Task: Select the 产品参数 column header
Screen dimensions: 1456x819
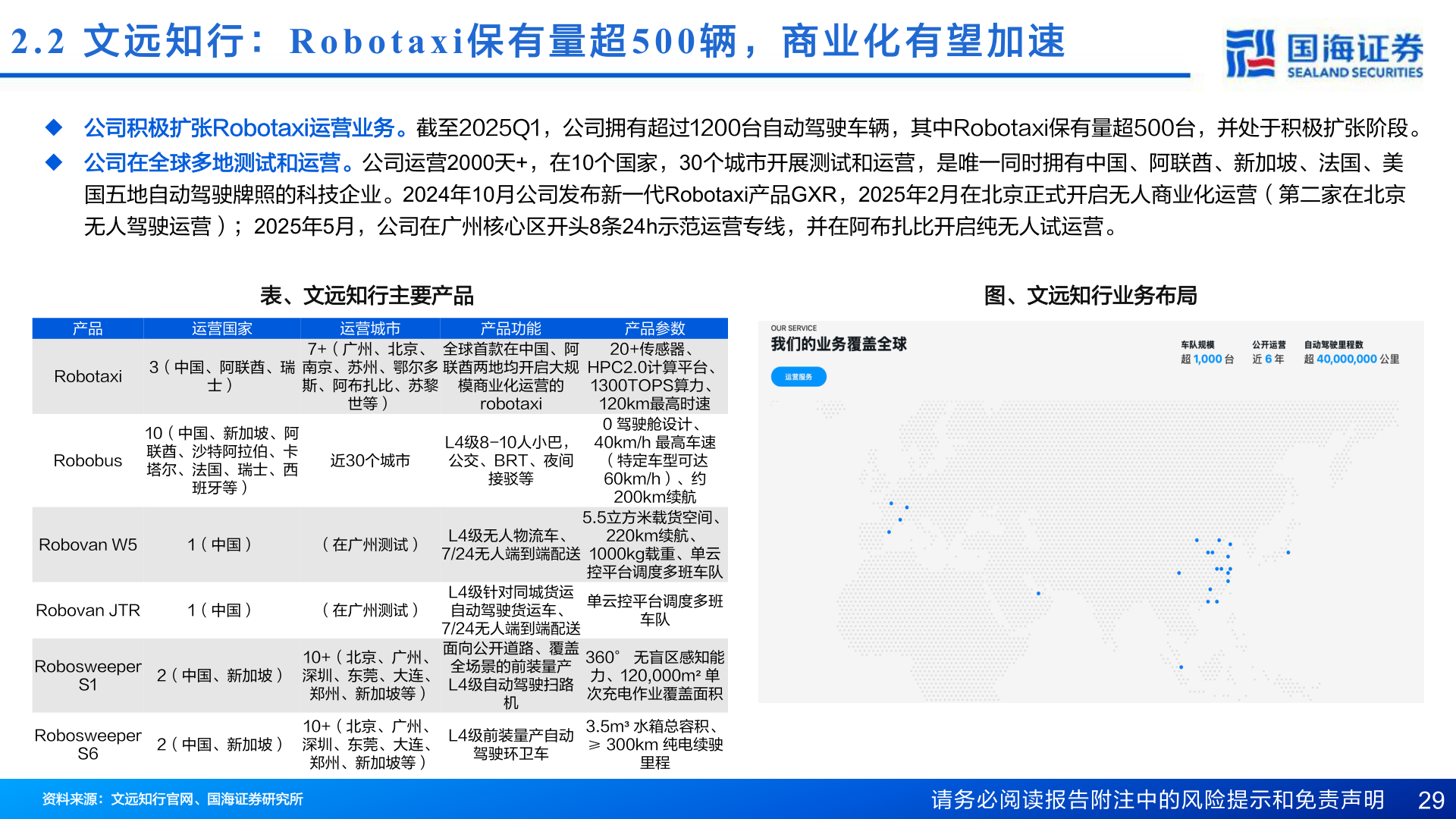Action: [x=654, y=328]
